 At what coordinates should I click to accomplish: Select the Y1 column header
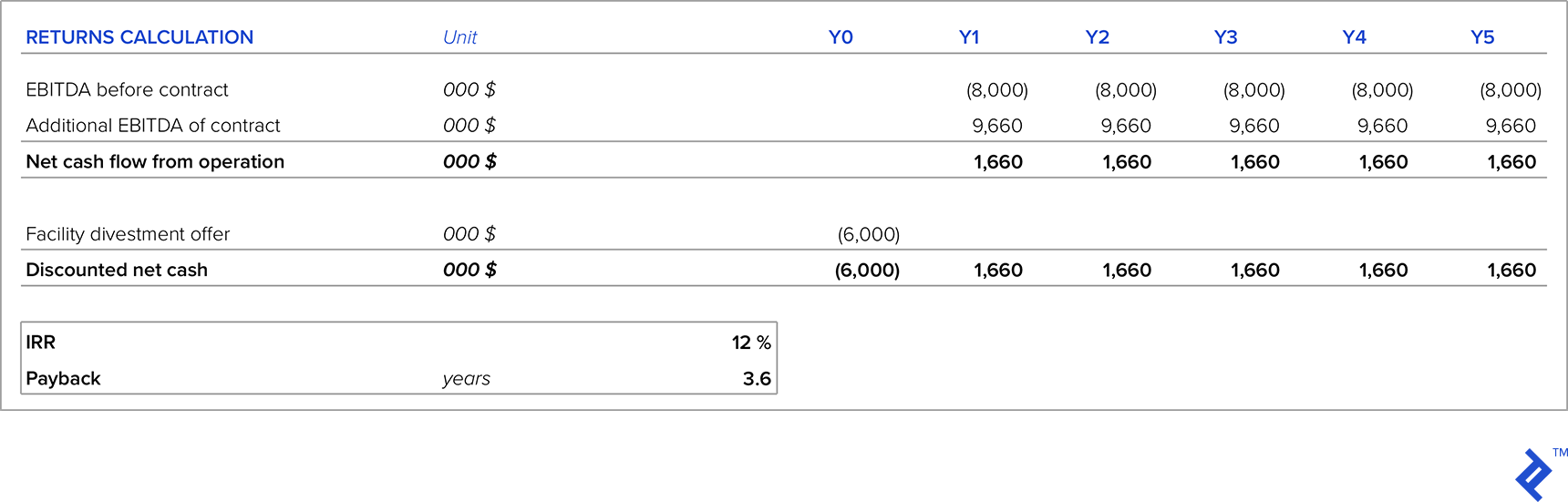click(x=969, y=37)
